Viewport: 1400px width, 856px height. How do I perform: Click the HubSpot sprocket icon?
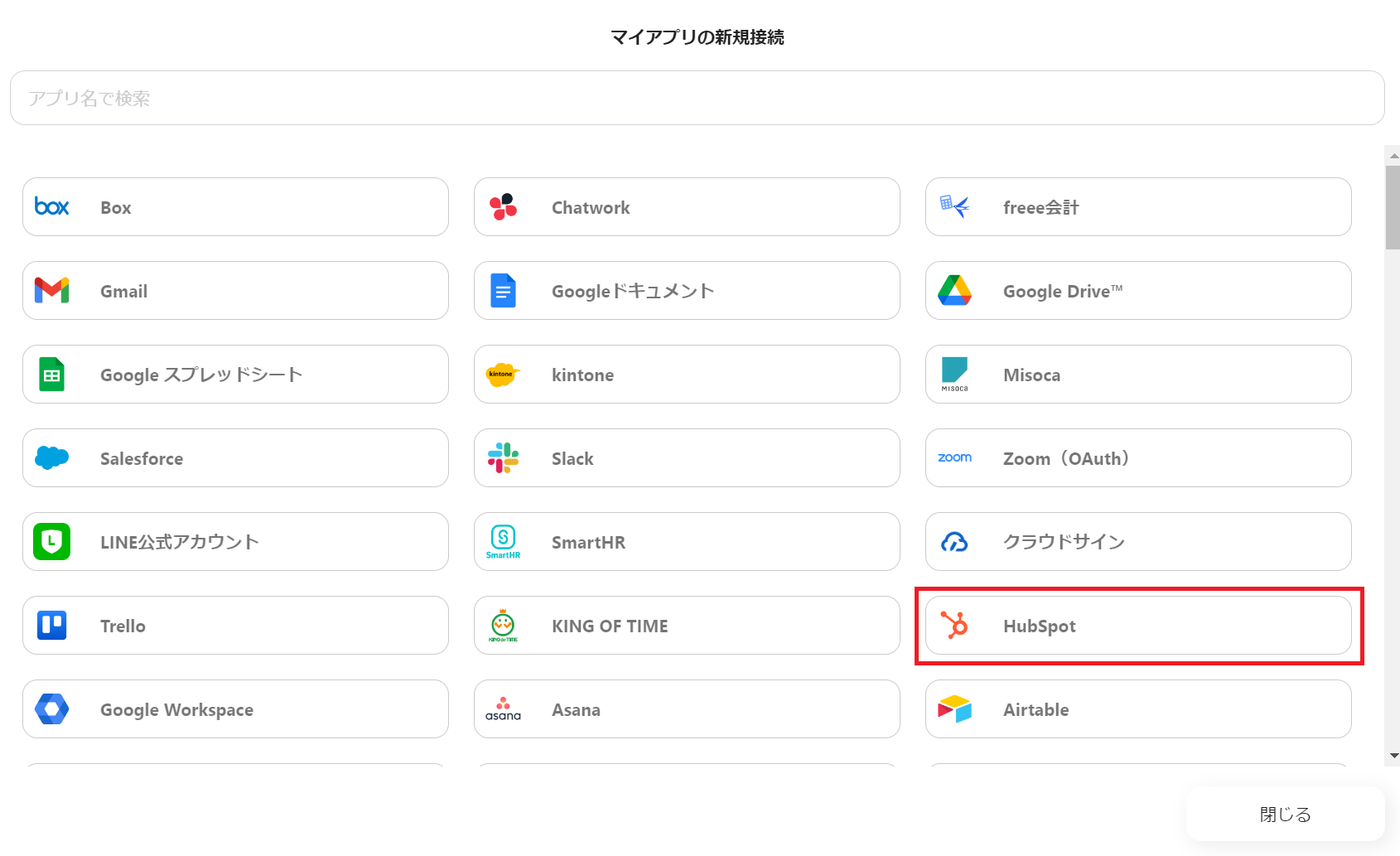(x=954, y=625)
